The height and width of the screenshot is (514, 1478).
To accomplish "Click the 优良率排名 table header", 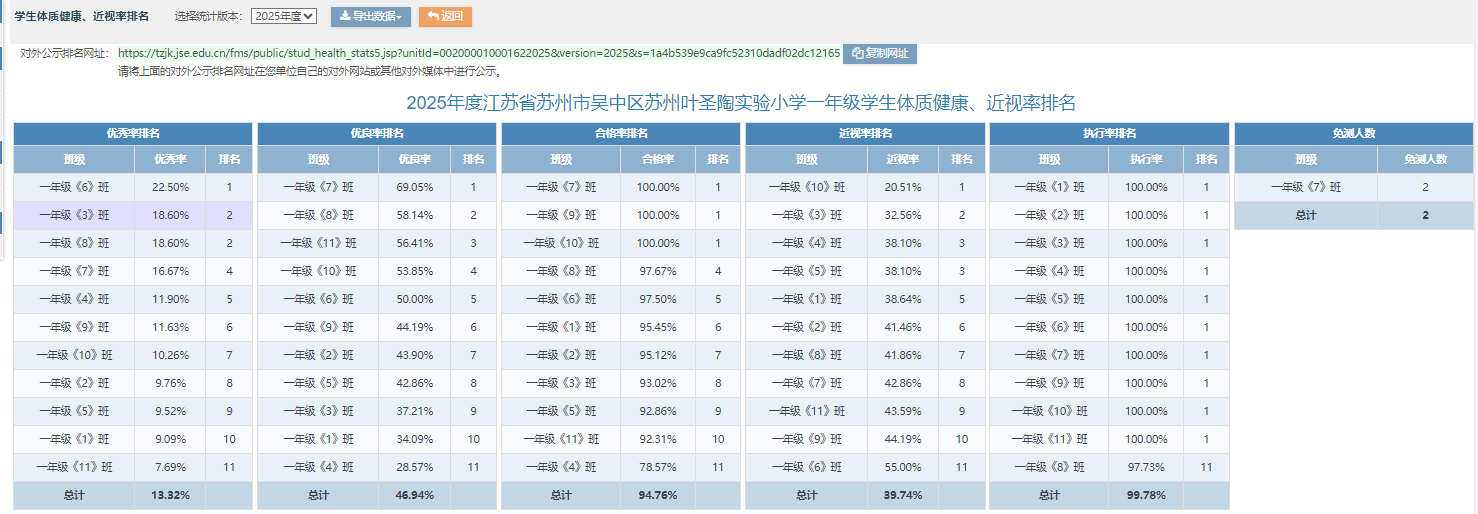I will 377,133.
